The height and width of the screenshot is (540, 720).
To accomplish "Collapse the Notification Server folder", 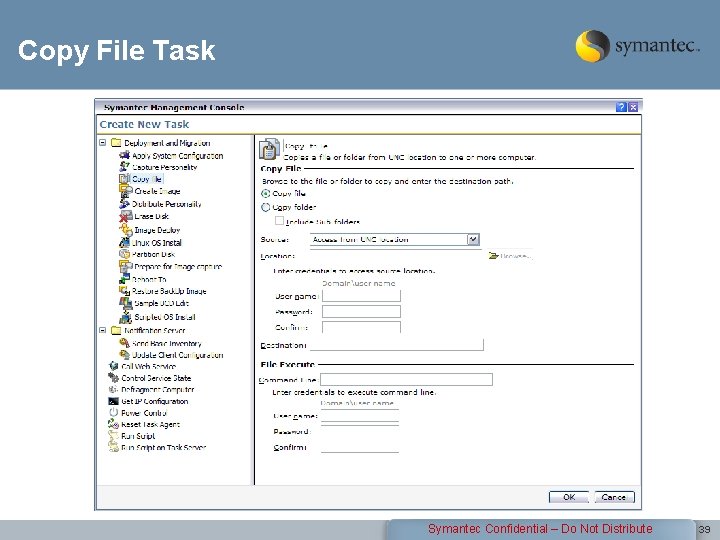I will pos(103,330).
